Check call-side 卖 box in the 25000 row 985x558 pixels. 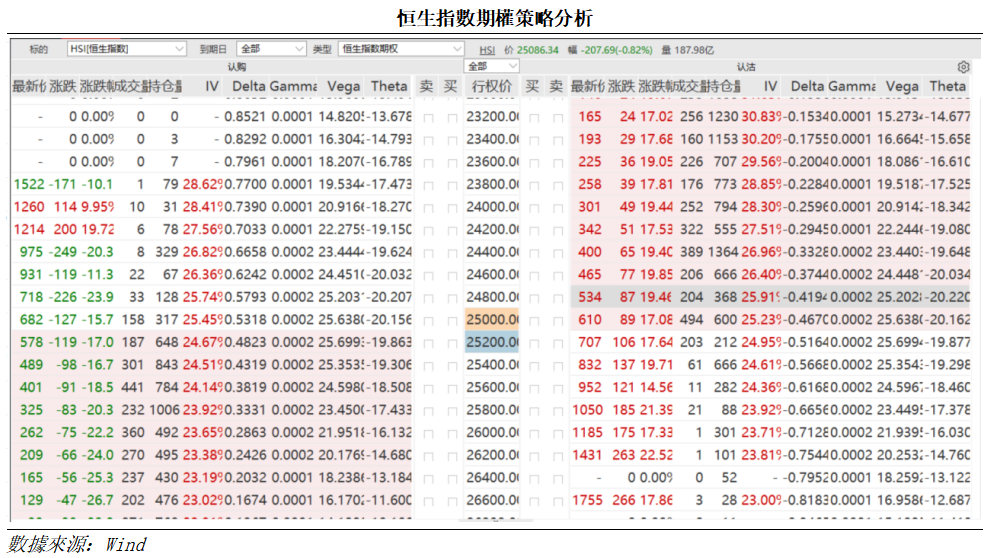tap(428, 321)
